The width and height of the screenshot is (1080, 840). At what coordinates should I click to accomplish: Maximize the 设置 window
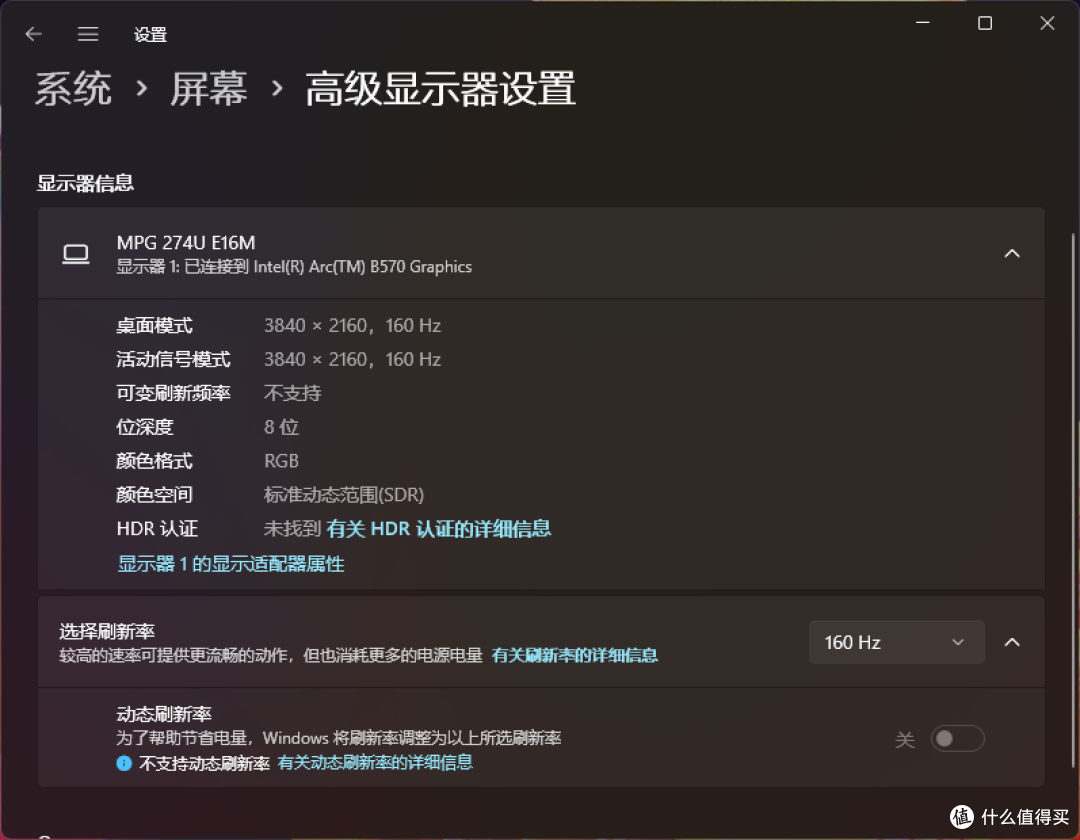point(985,23)
